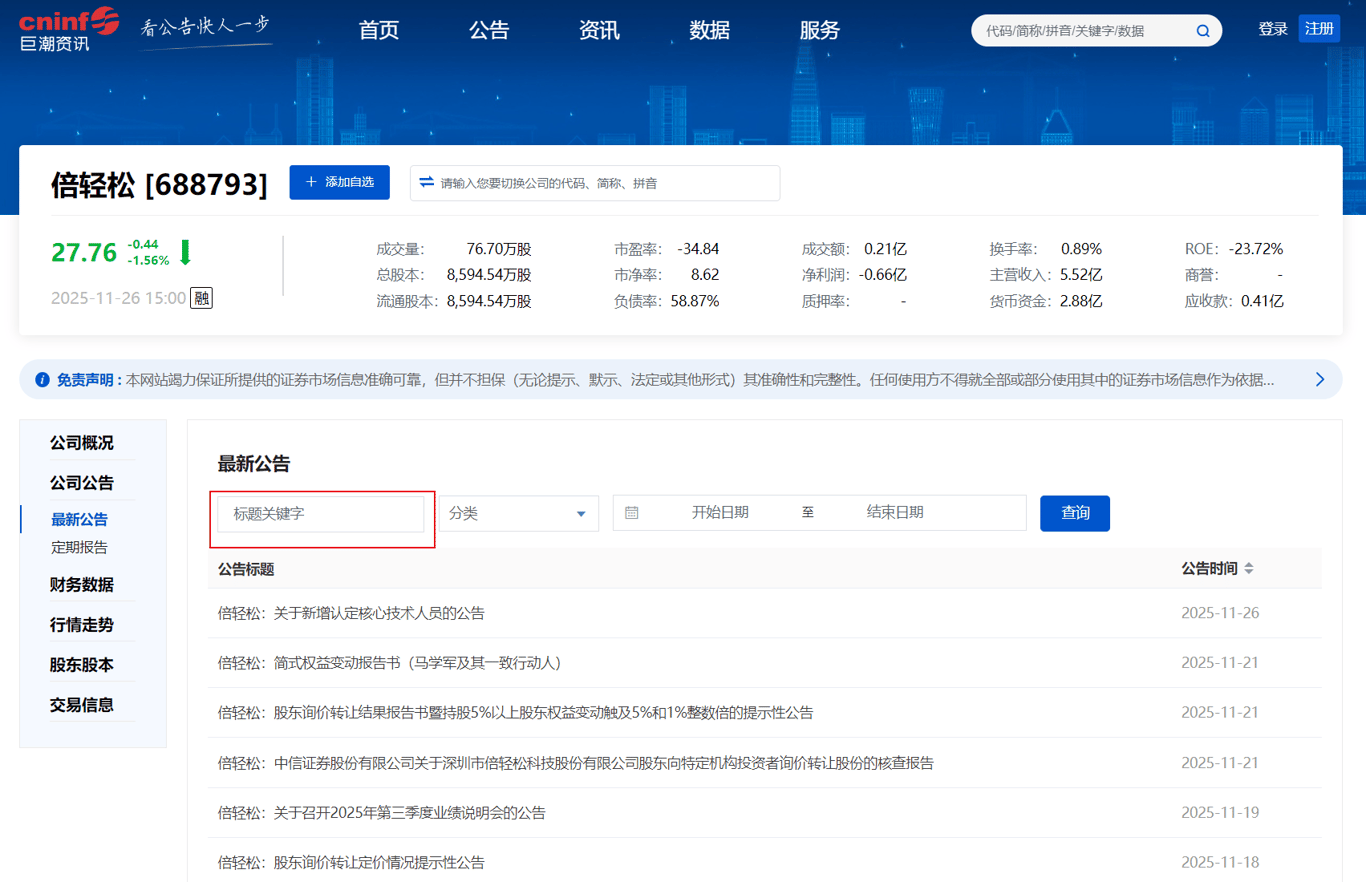
Task: Click the 添加自选 button
Action: 340,182
